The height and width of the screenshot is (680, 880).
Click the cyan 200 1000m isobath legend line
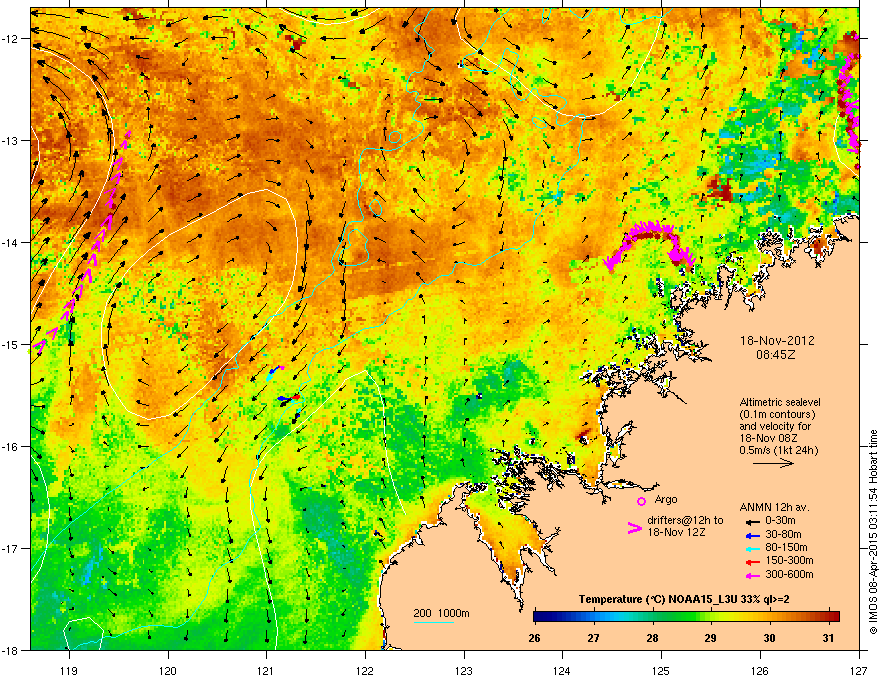433,622
